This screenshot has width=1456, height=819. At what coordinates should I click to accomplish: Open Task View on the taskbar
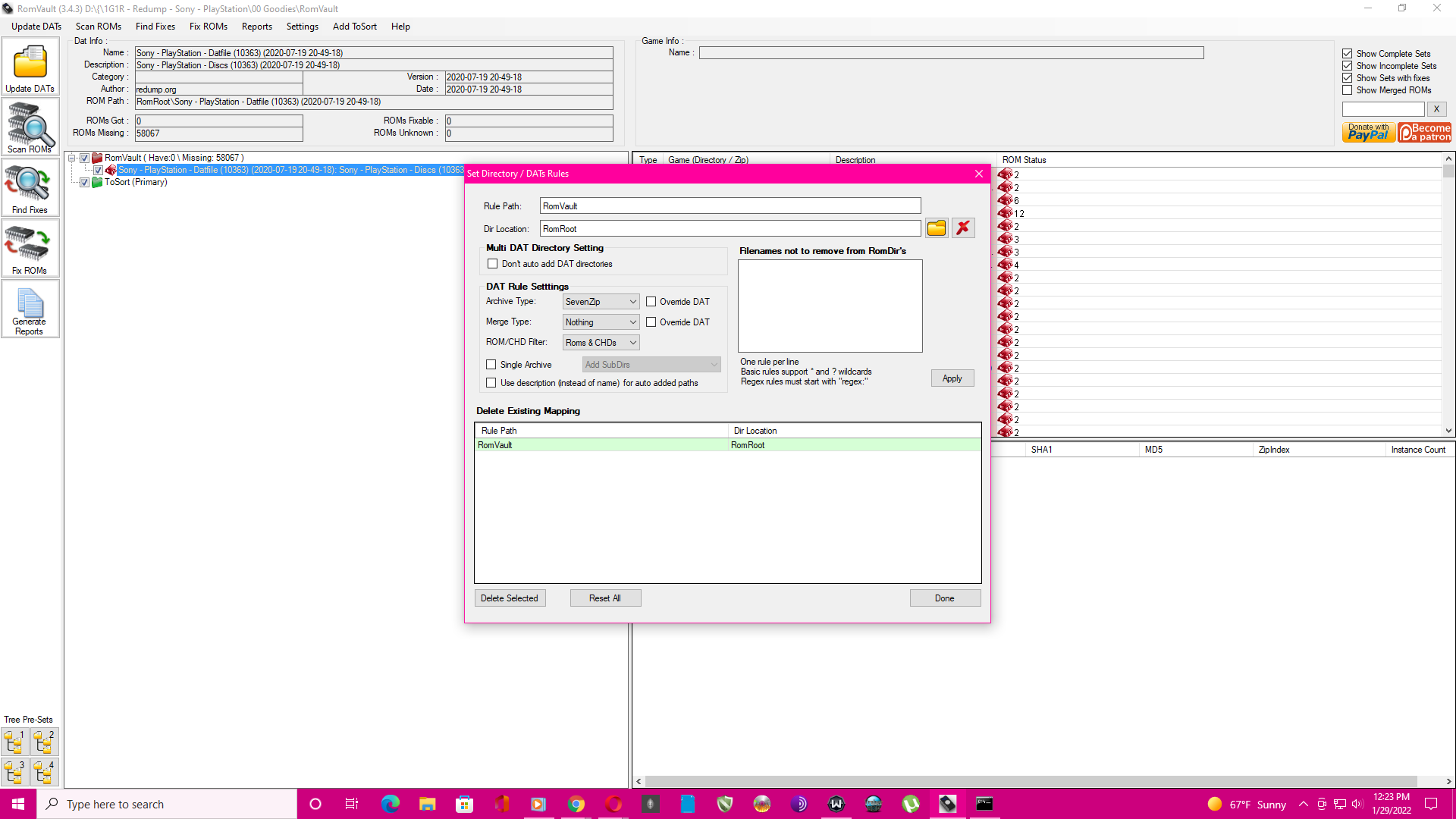click(352, 804)
